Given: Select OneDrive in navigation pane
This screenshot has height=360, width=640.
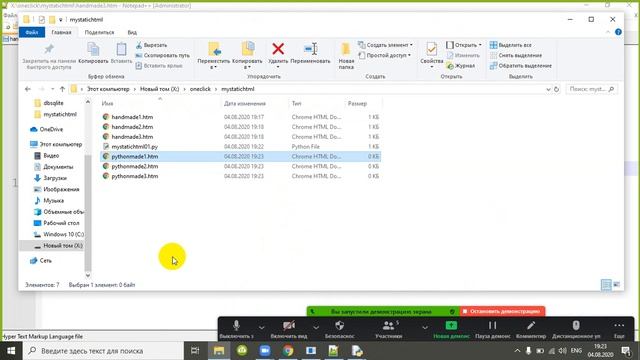Looking at the screenshot, I should pos(51,129).
